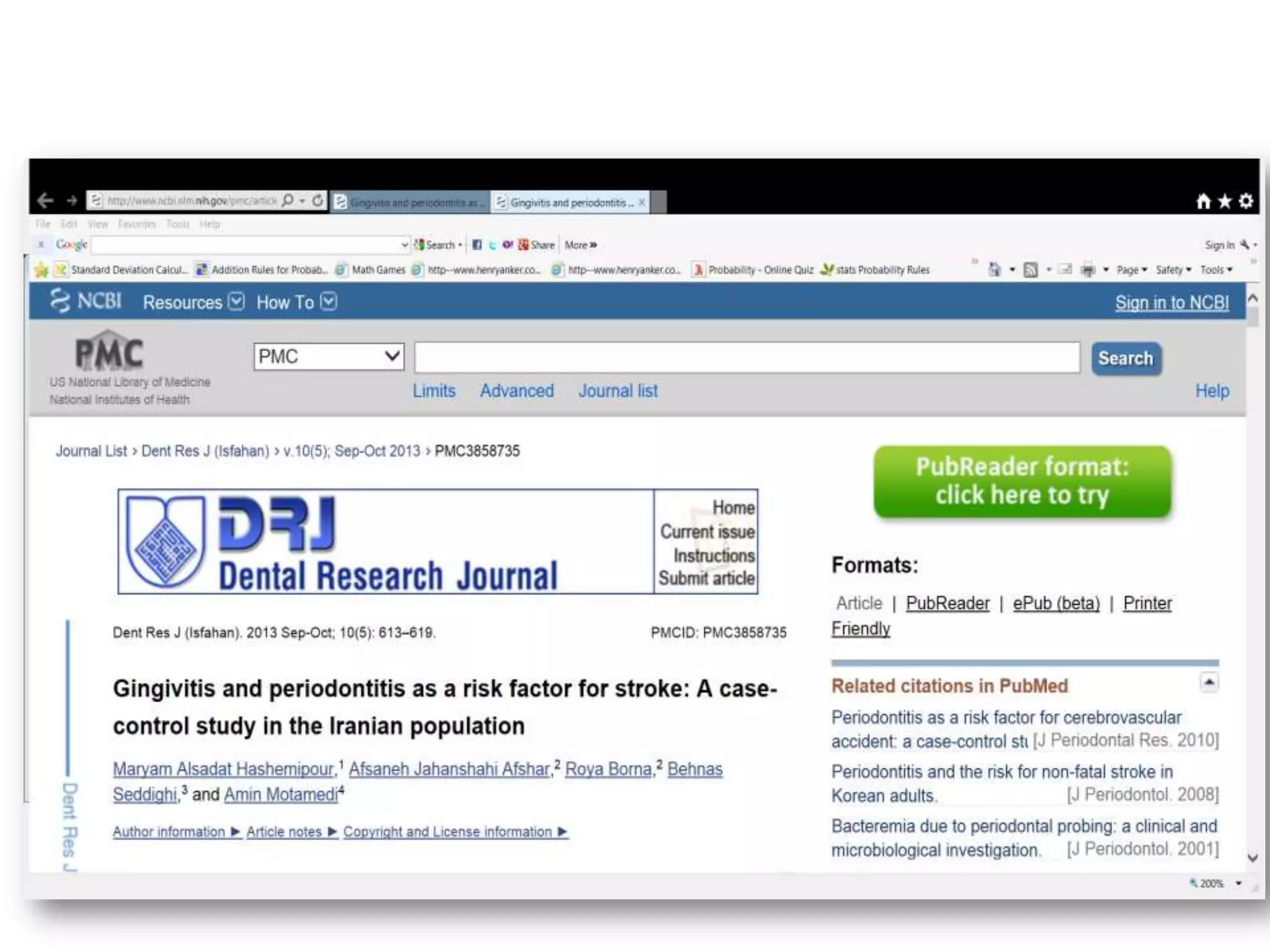Open the browser home icon
Screen dimensions: 1270x952
tap(1203, 201)
